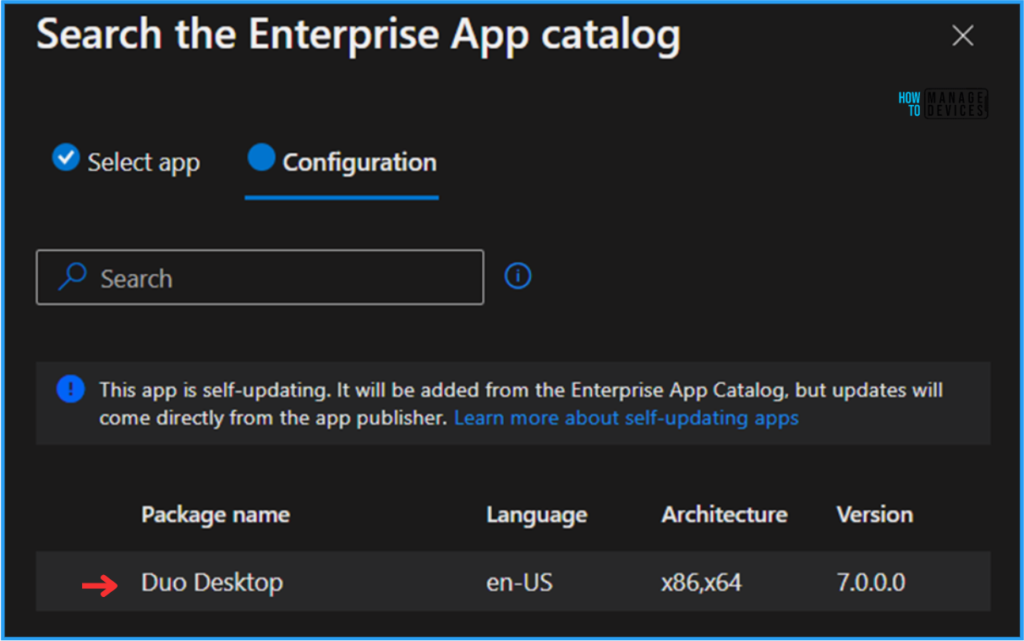Image resolution: width=1024 pixels, height=641 pixels.
Task: Click the en-US language cell
Action: 519,582
